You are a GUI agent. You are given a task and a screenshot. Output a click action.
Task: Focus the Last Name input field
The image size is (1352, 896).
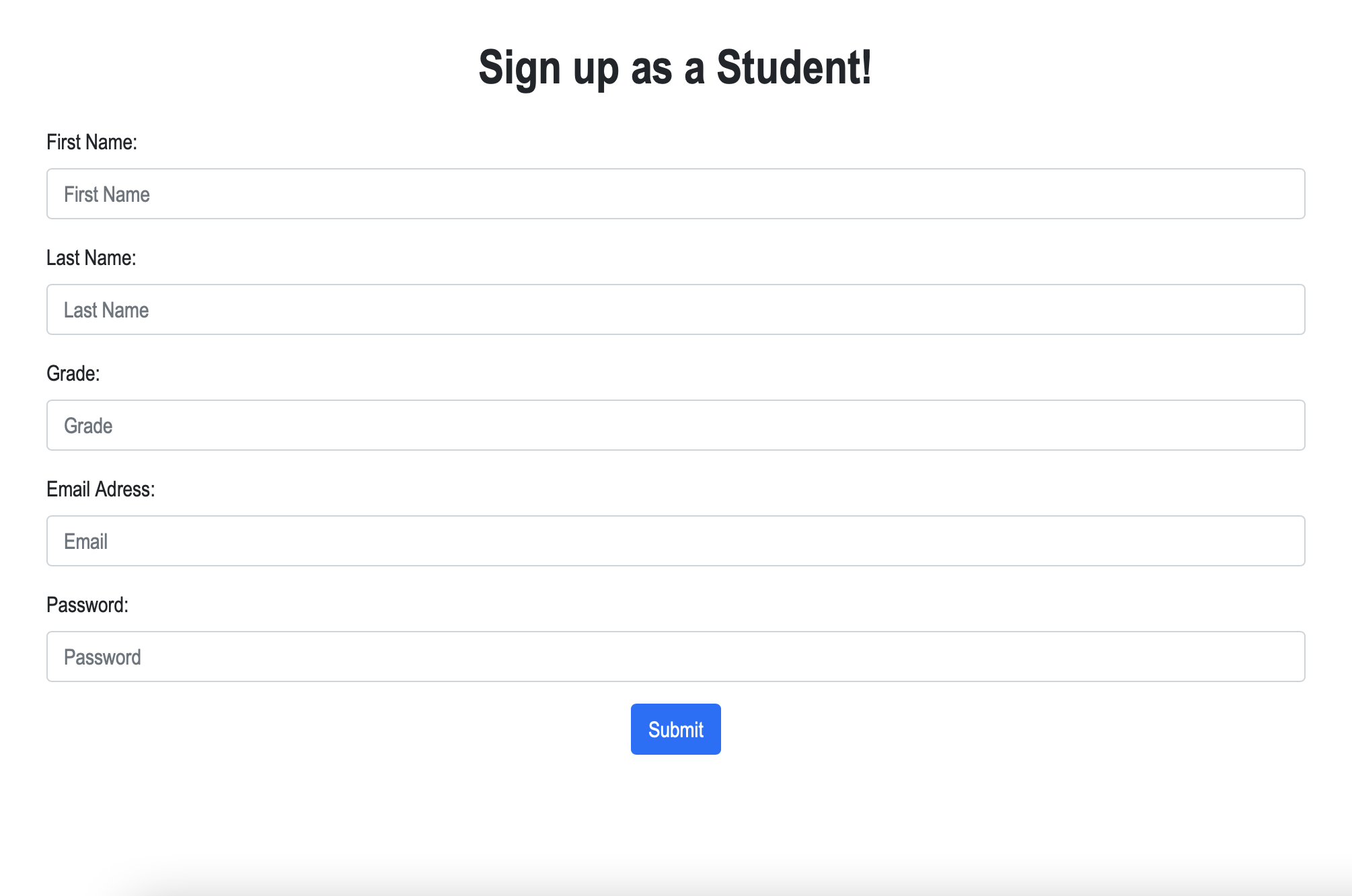point(675,309)
